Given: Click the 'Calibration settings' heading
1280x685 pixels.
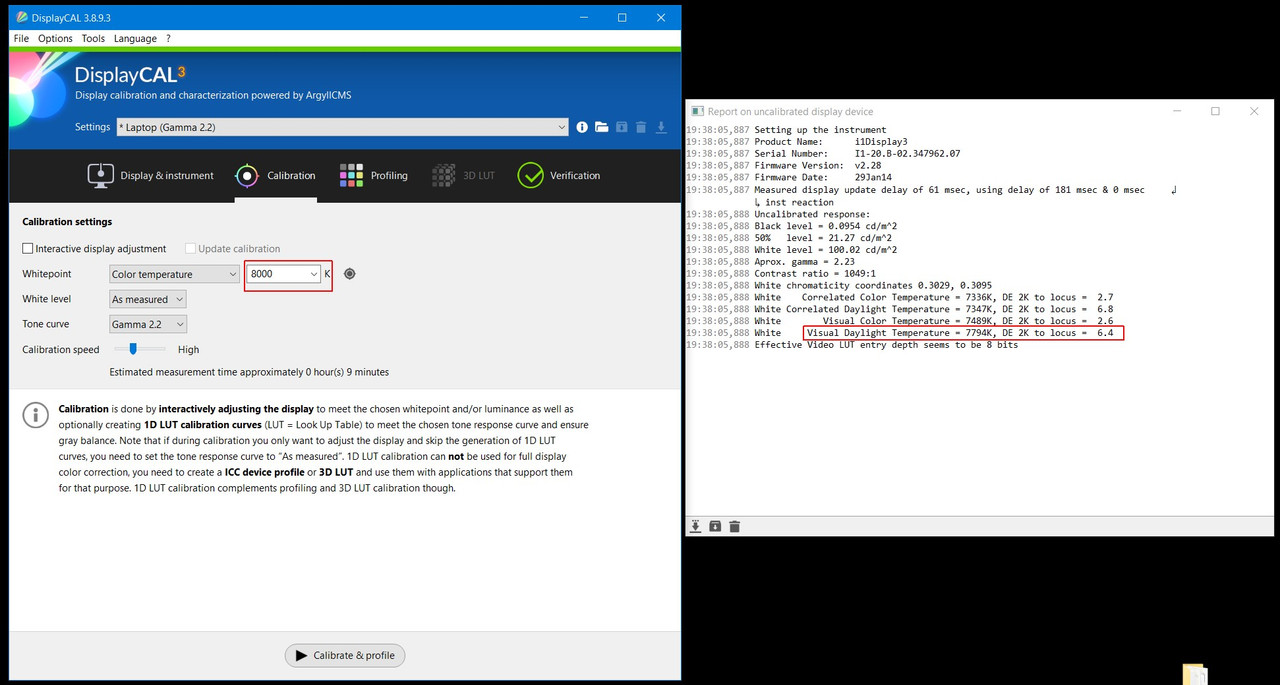Looking at the screenshot, I should click(67, 222).
